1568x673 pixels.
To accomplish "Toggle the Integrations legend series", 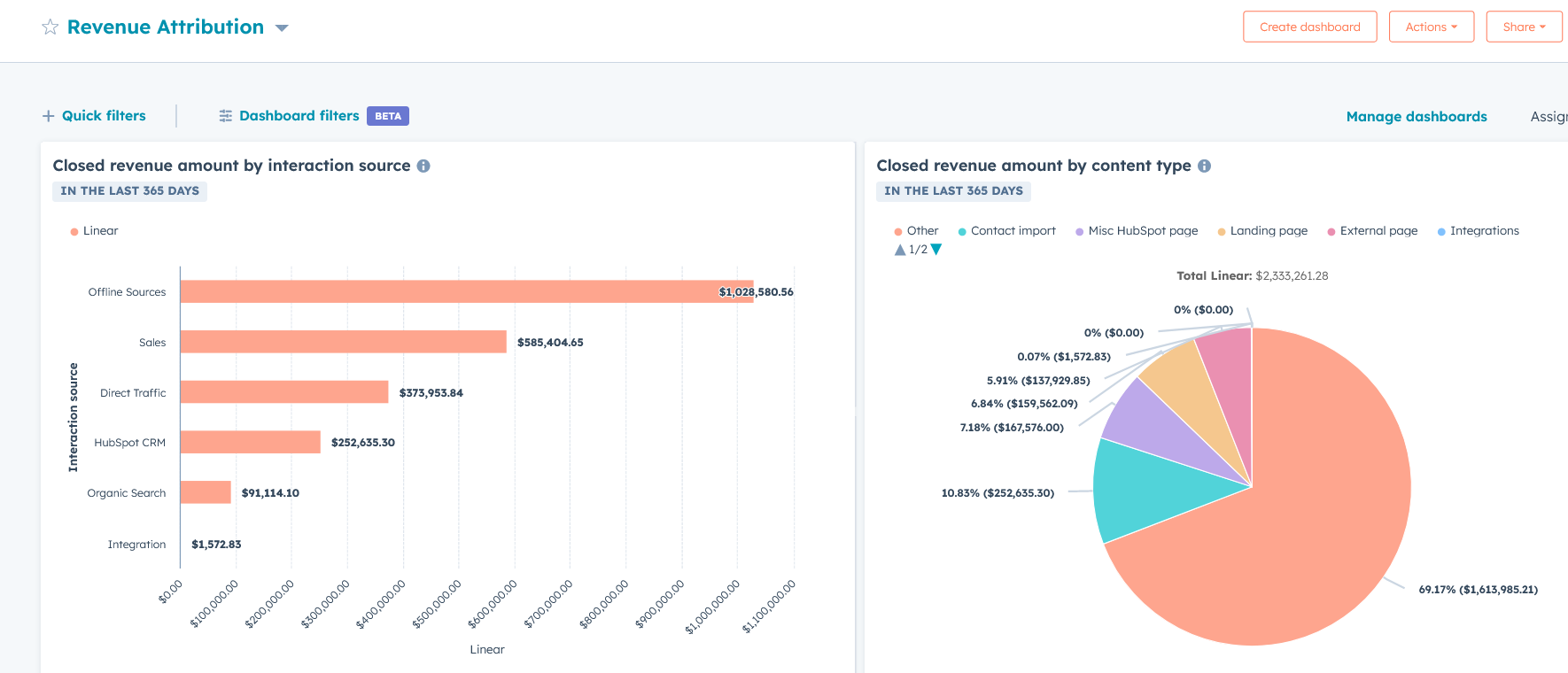I will [x=1479, y=231].
